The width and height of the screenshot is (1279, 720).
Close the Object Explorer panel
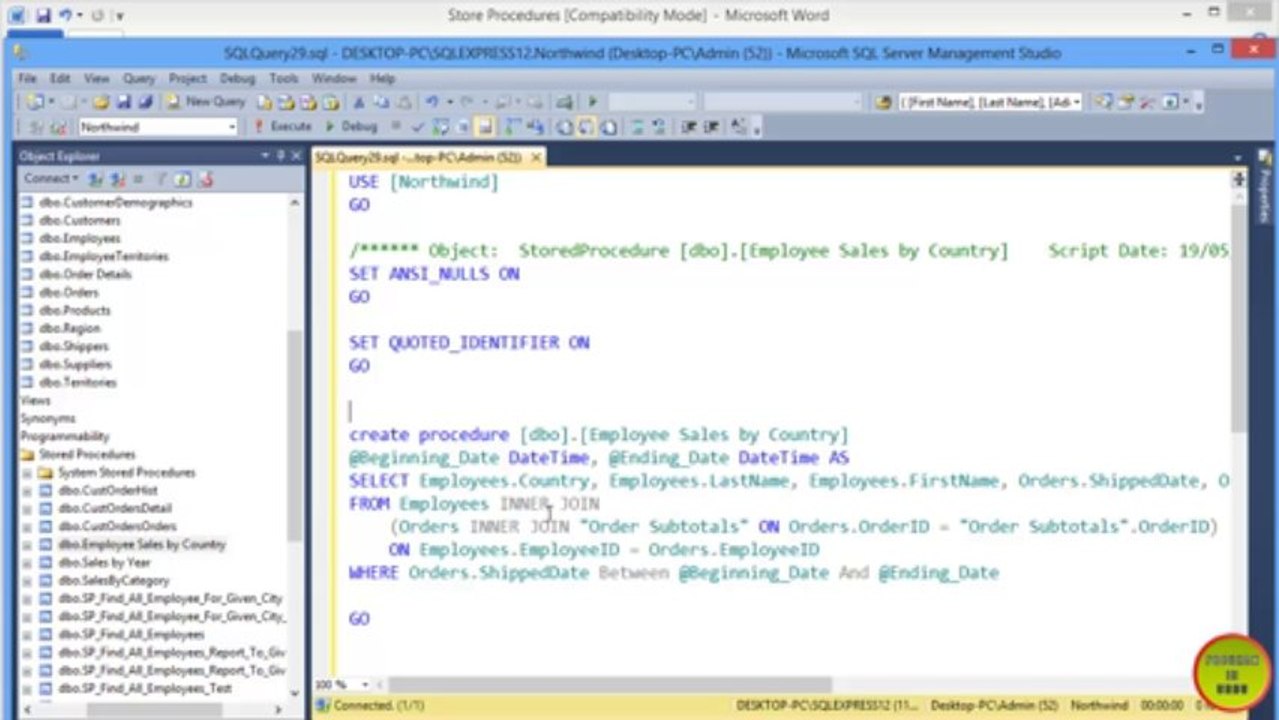pos(296,156)
